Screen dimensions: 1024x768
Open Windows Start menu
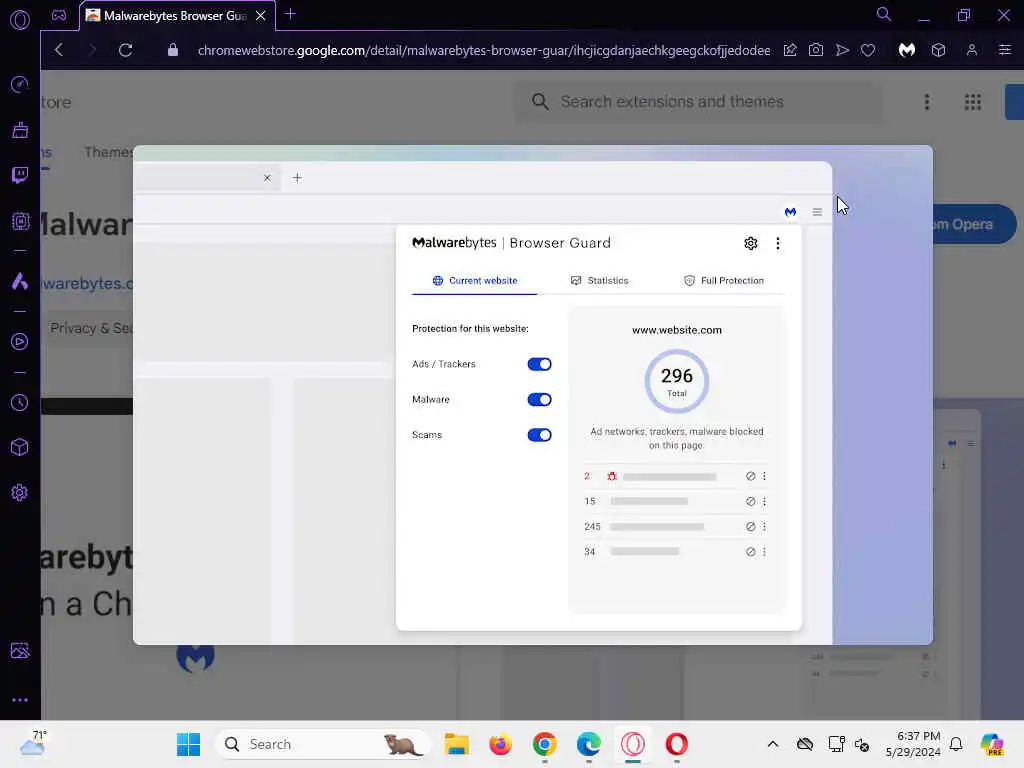(189, 744)
